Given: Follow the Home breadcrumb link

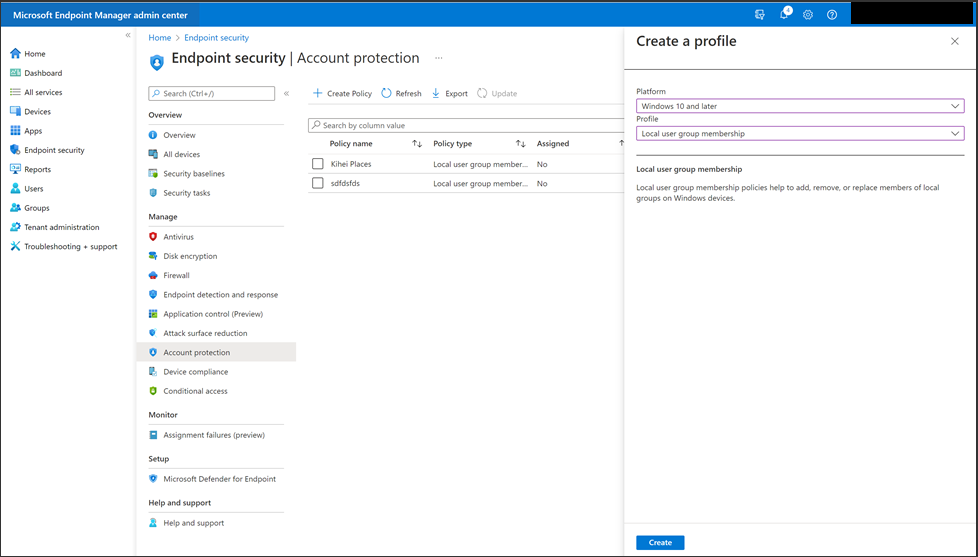Looking at the screenshot, I should click(160, 38).
